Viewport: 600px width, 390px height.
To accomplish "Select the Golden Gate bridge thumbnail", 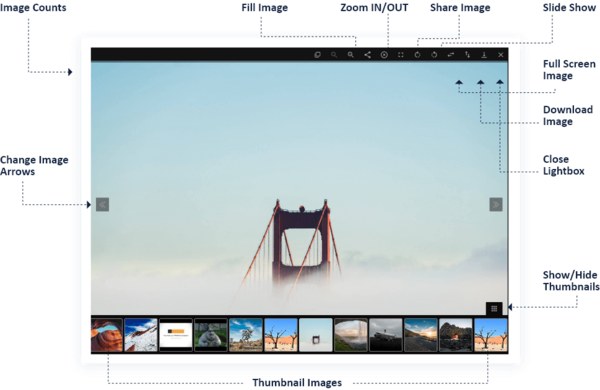I will [x=316, y=335].
